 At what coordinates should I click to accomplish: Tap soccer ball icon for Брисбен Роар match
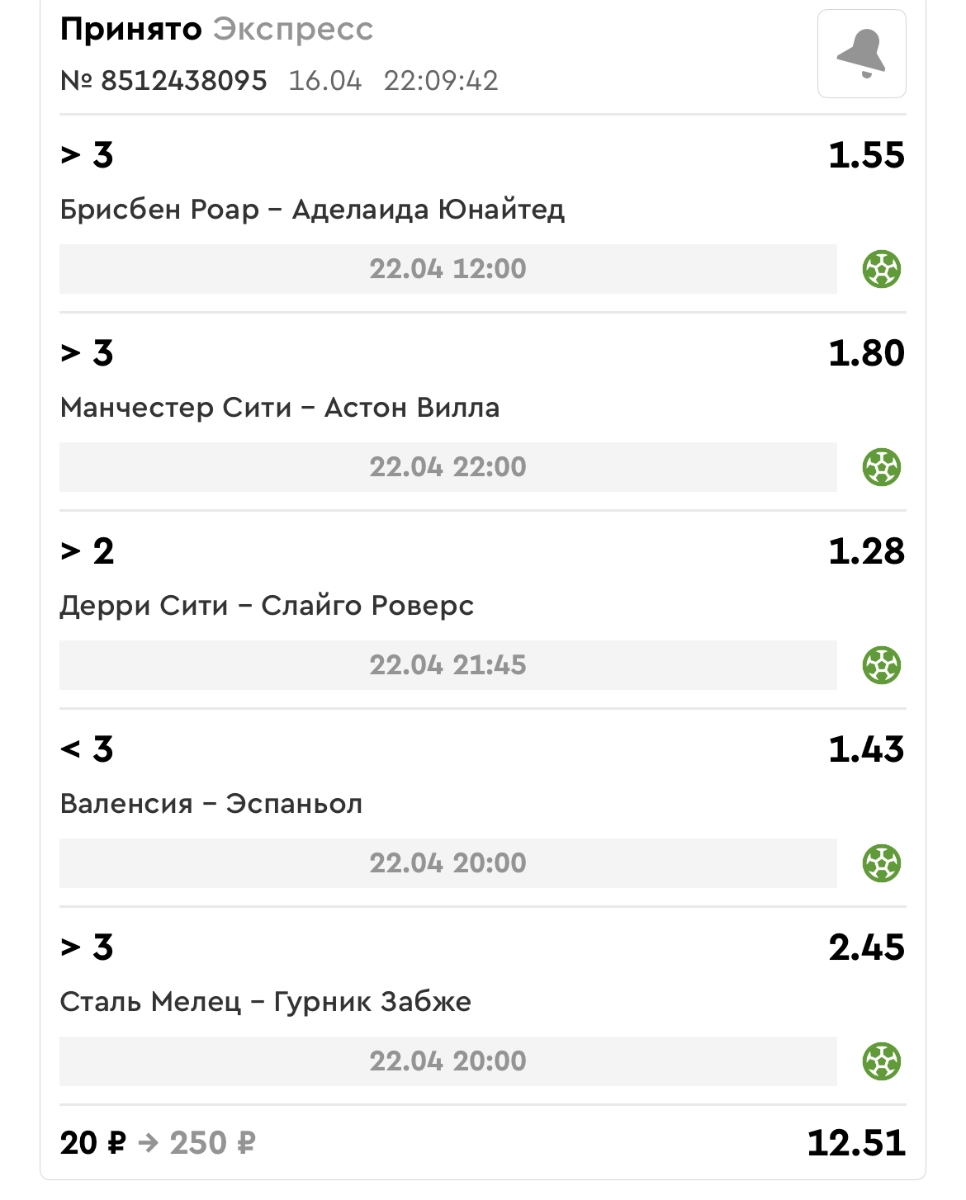click(882, 269)
